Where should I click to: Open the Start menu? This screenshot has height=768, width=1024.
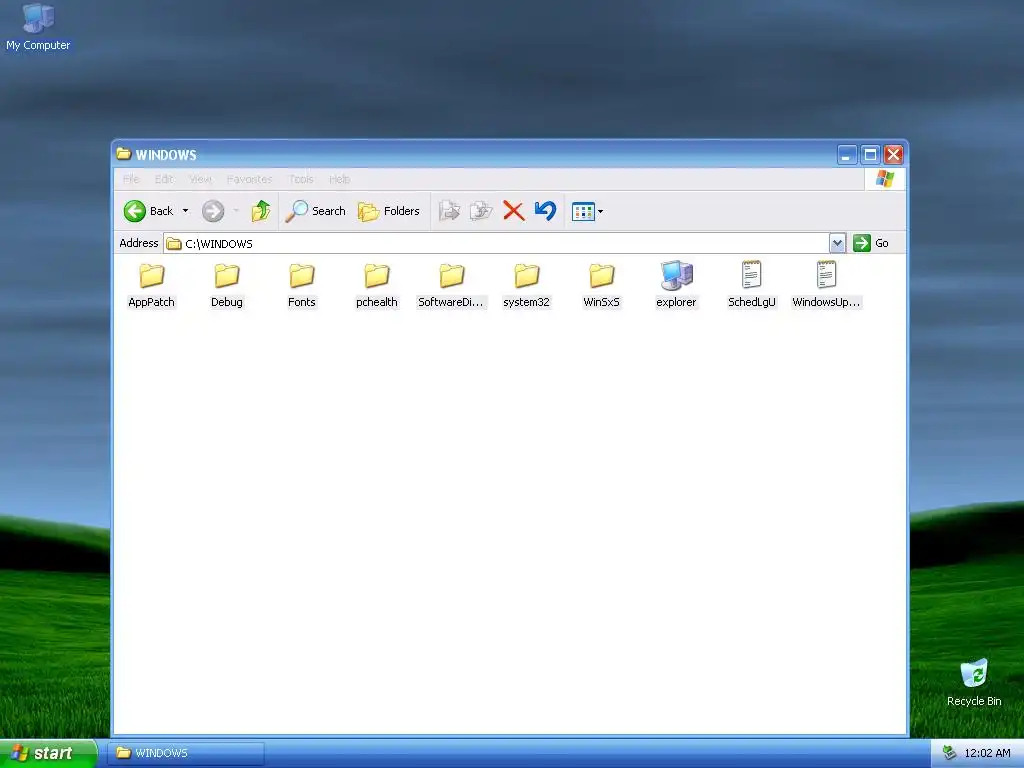[x=48, y=753]
